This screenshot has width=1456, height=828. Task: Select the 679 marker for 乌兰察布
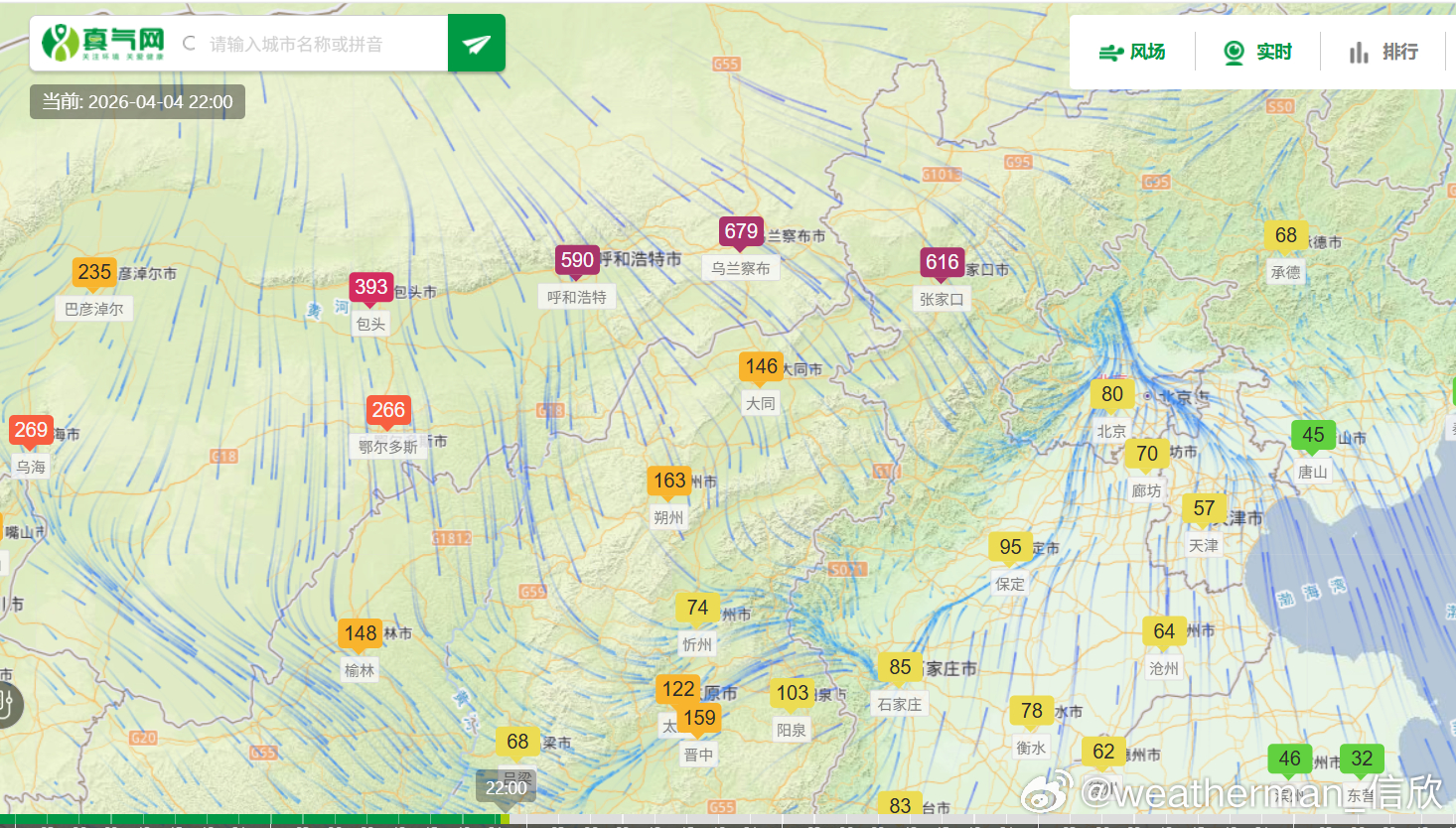pyautogui.click(x=741, y=231)
